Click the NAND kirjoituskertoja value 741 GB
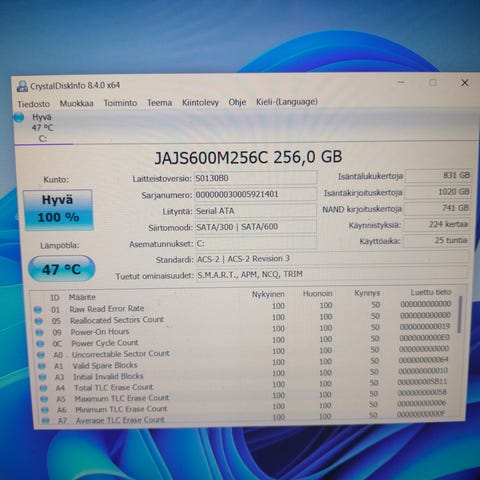 click(437, 208)
